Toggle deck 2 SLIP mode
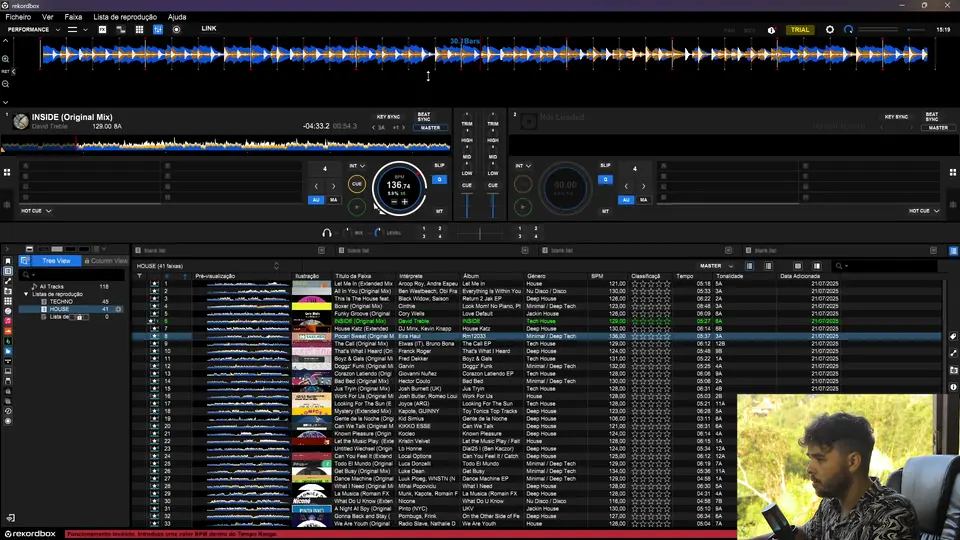 click(x=606, y=165)
